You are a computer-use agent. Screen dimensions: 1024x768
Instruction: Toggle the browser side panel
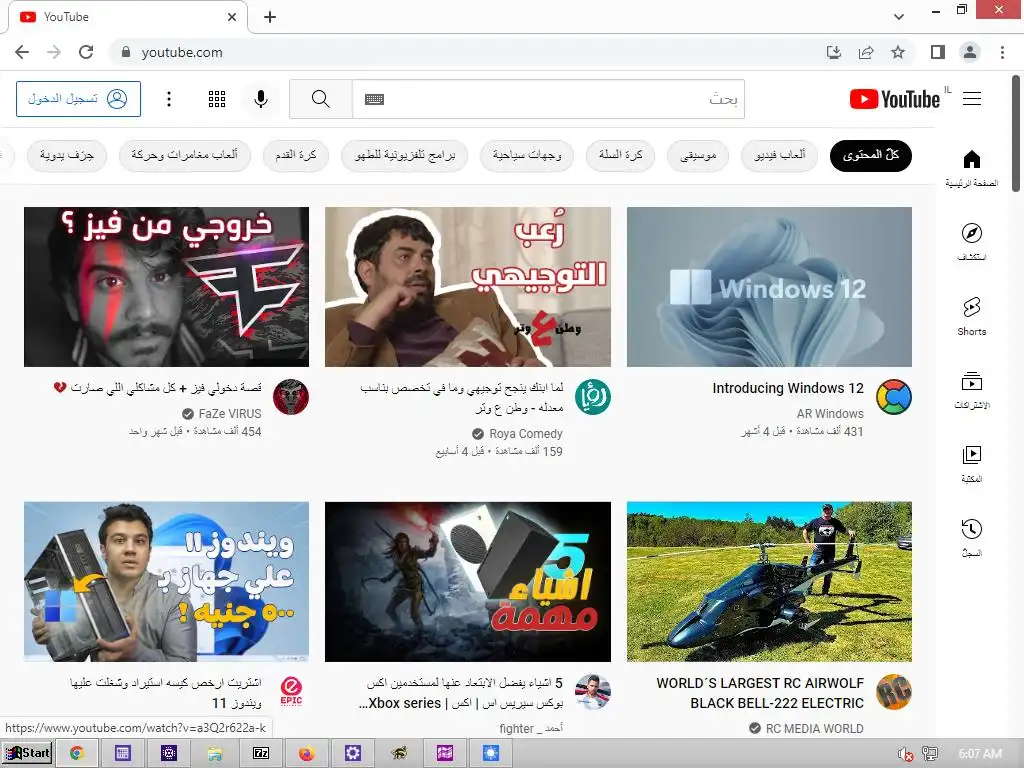pyautogui.click(x=938, y=52)
